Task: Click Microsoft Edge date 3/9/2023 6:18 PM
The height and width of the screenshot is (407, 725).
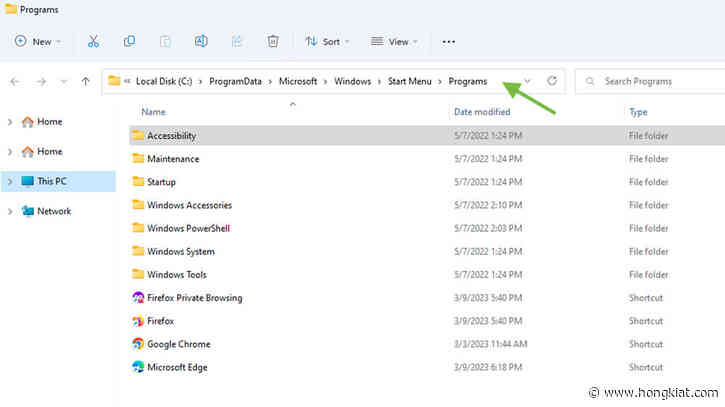Action: [x=488, y=367]
